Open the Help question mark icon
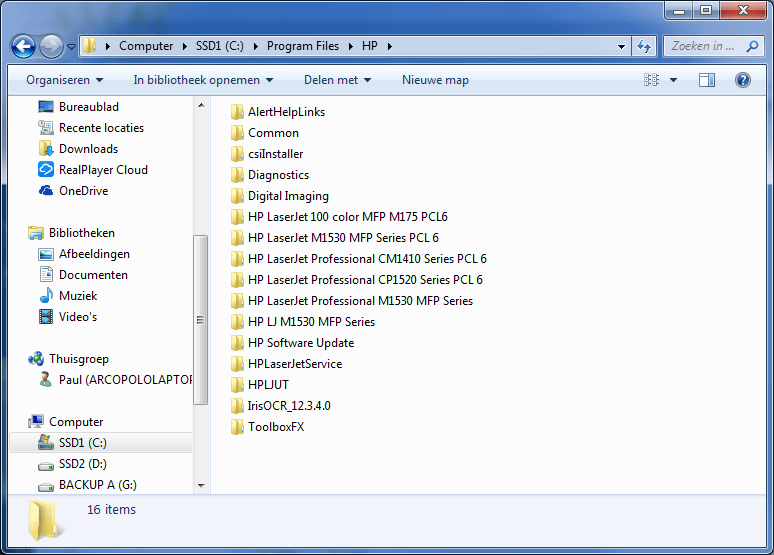Image resolution: width=774 pixels, height=555 pixels. tap(743, 80)
